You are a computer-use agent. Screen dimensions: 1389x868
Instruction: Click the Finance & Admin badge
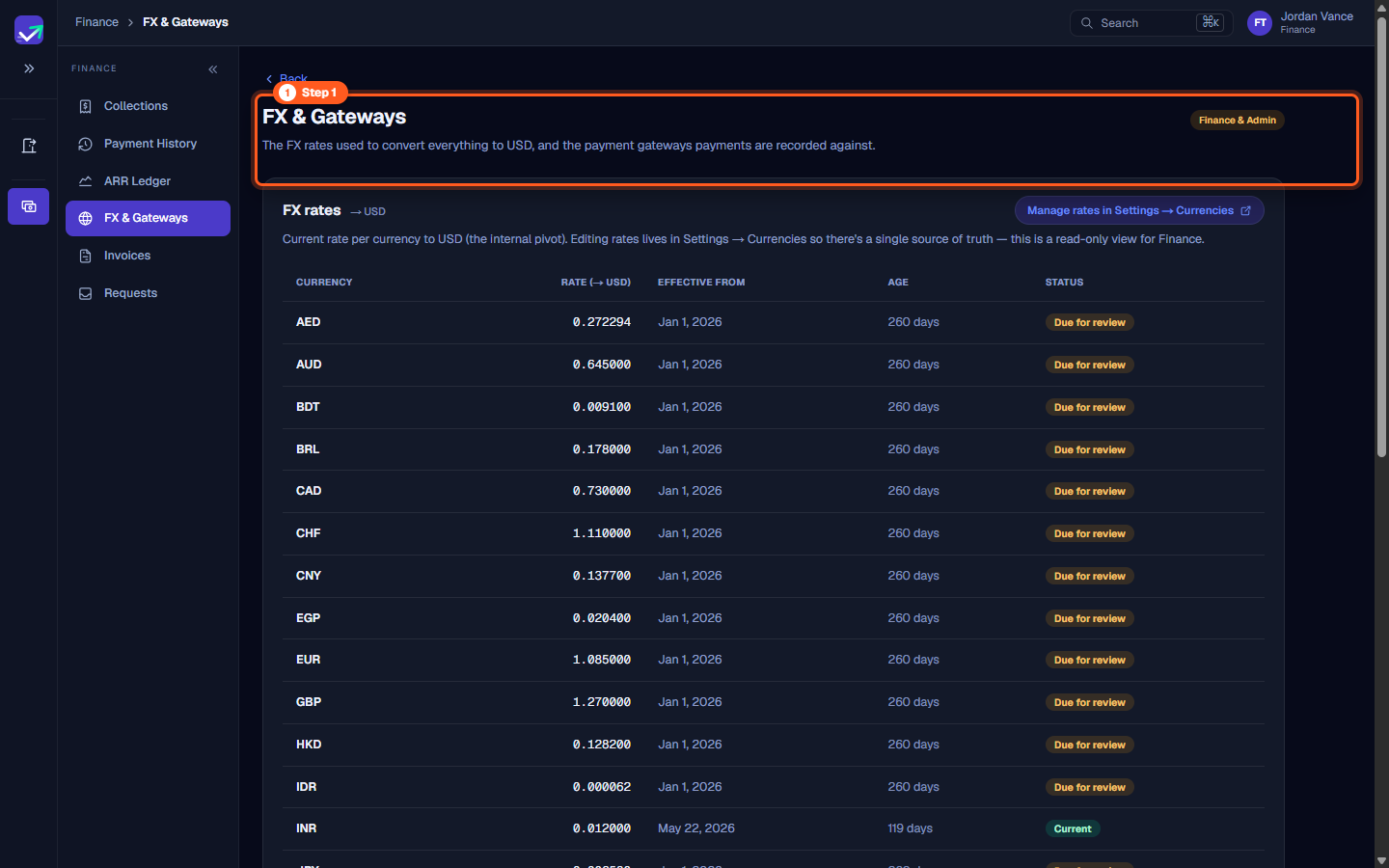(x=1238, y=121)
